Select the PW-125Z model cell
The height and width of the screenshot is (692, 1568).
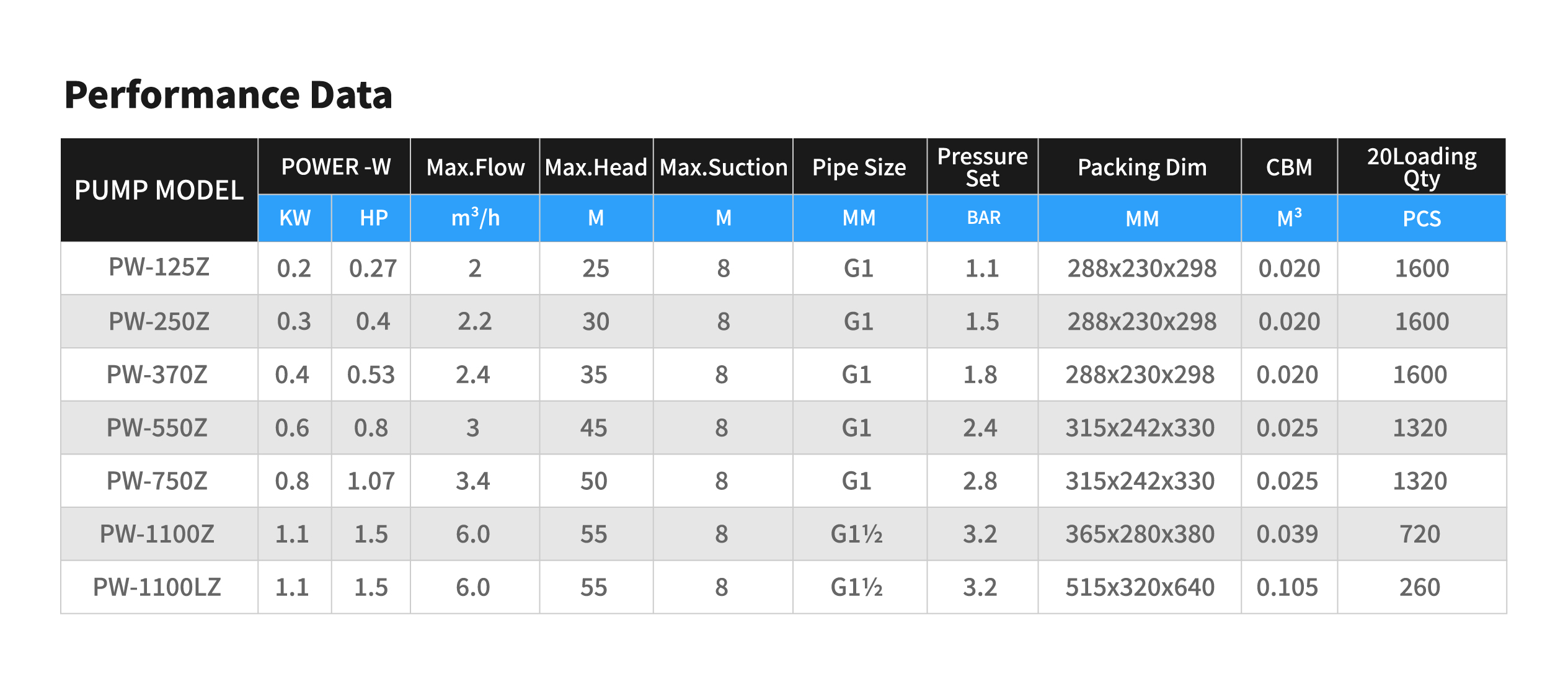click(159, 268)
